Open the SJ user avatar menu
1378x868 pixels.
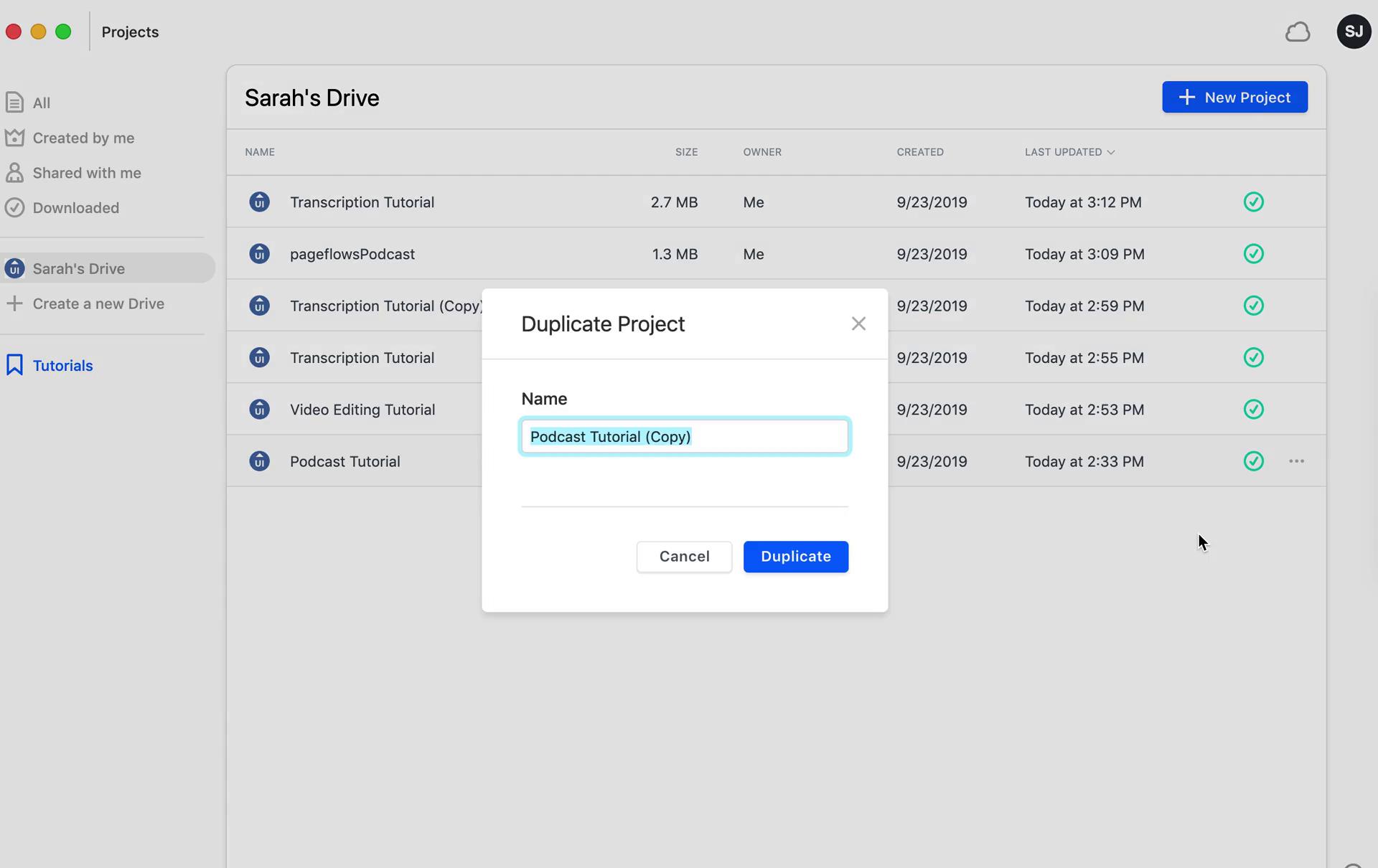[1354, 32]
